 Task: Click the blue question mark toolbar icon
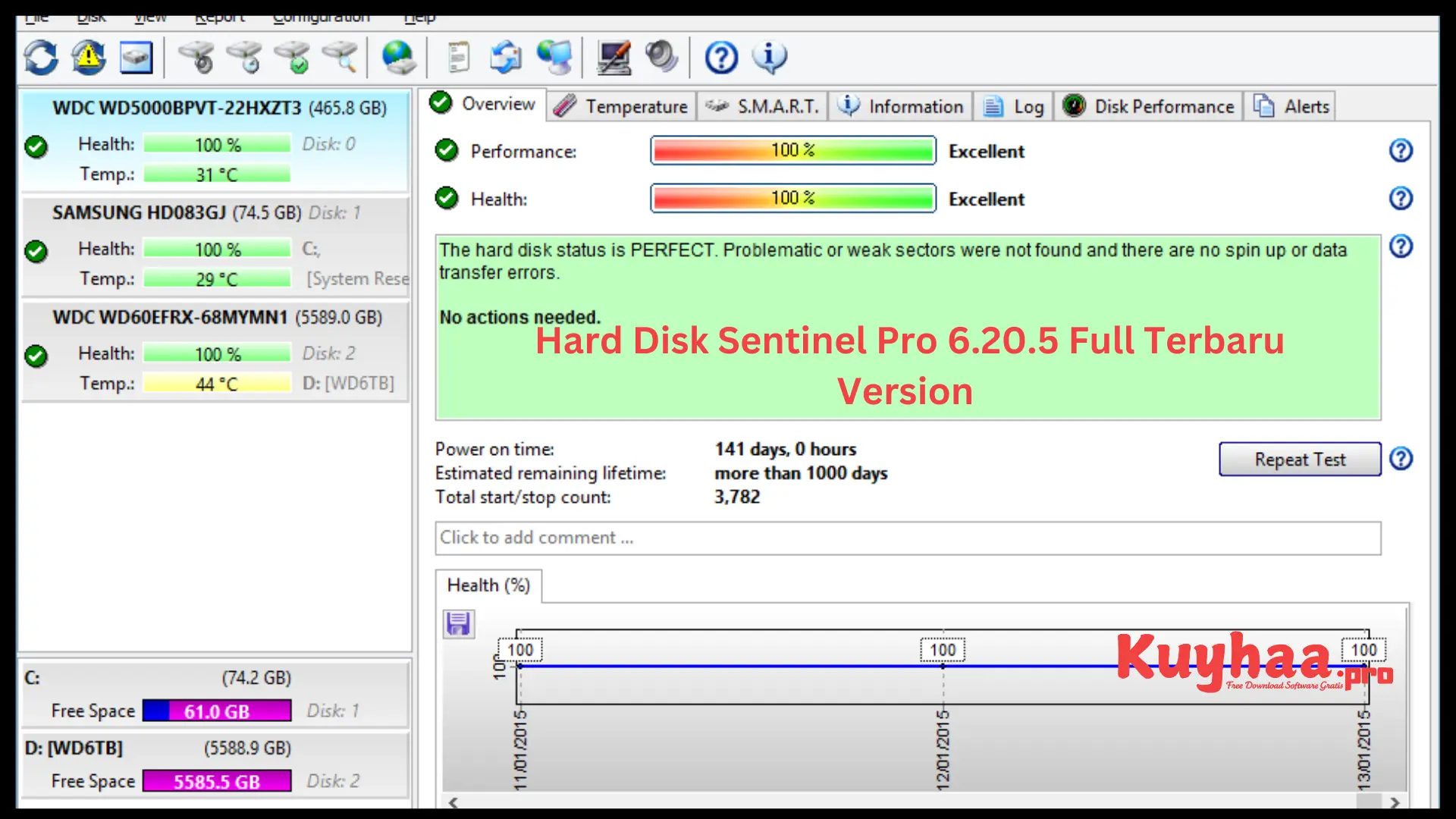[721, 58]
